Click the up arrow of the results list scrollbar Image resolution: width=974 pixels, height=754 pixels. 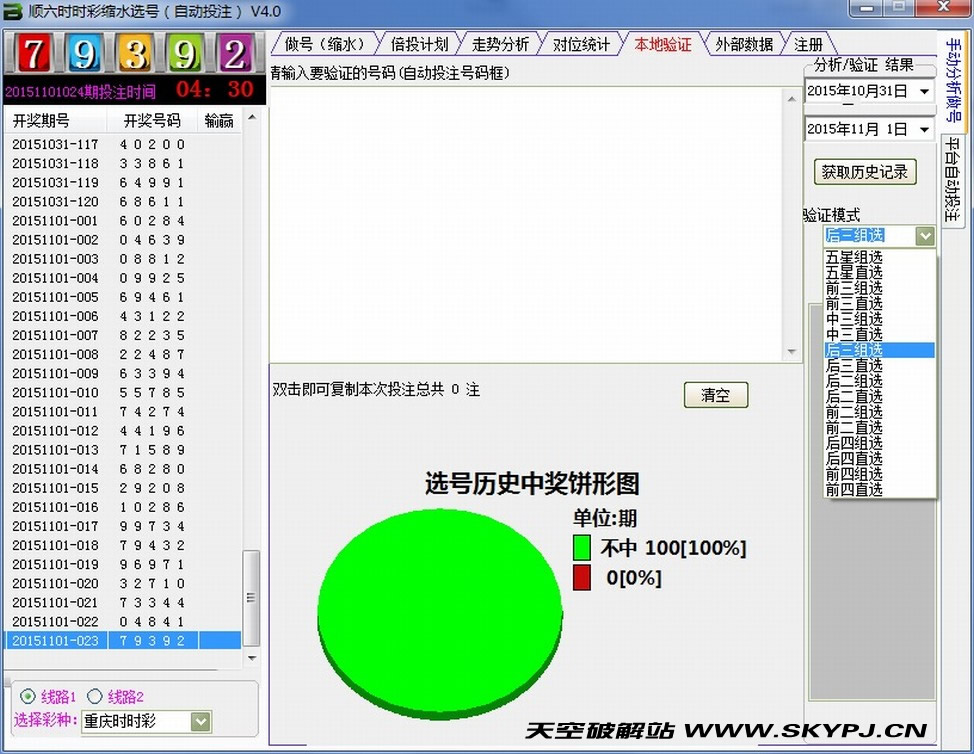coord(251,118)
